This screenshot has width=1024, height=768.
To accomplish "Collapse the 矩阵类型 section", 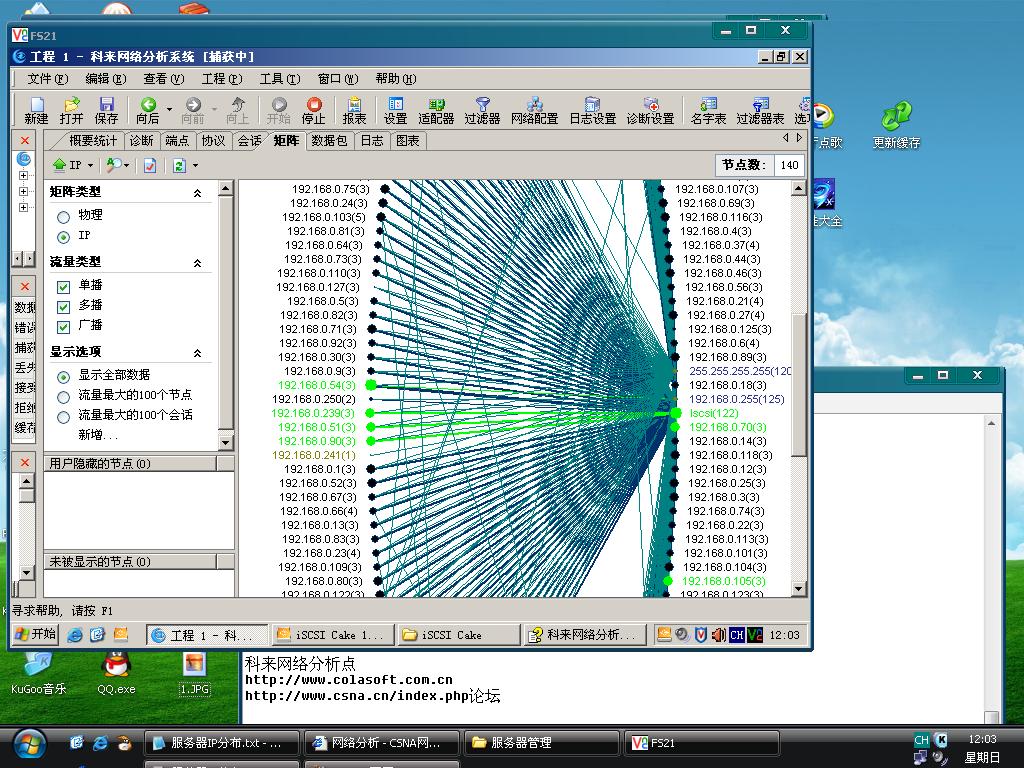I will (x=197, y=192).
